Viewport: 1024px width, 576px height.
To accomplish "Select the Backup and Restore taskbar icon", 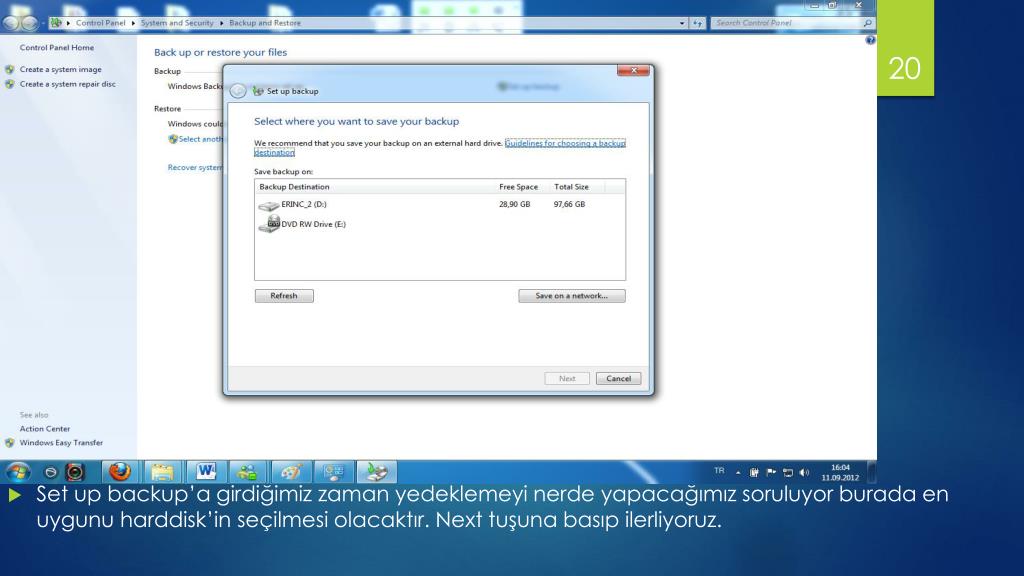I will 377,472.
